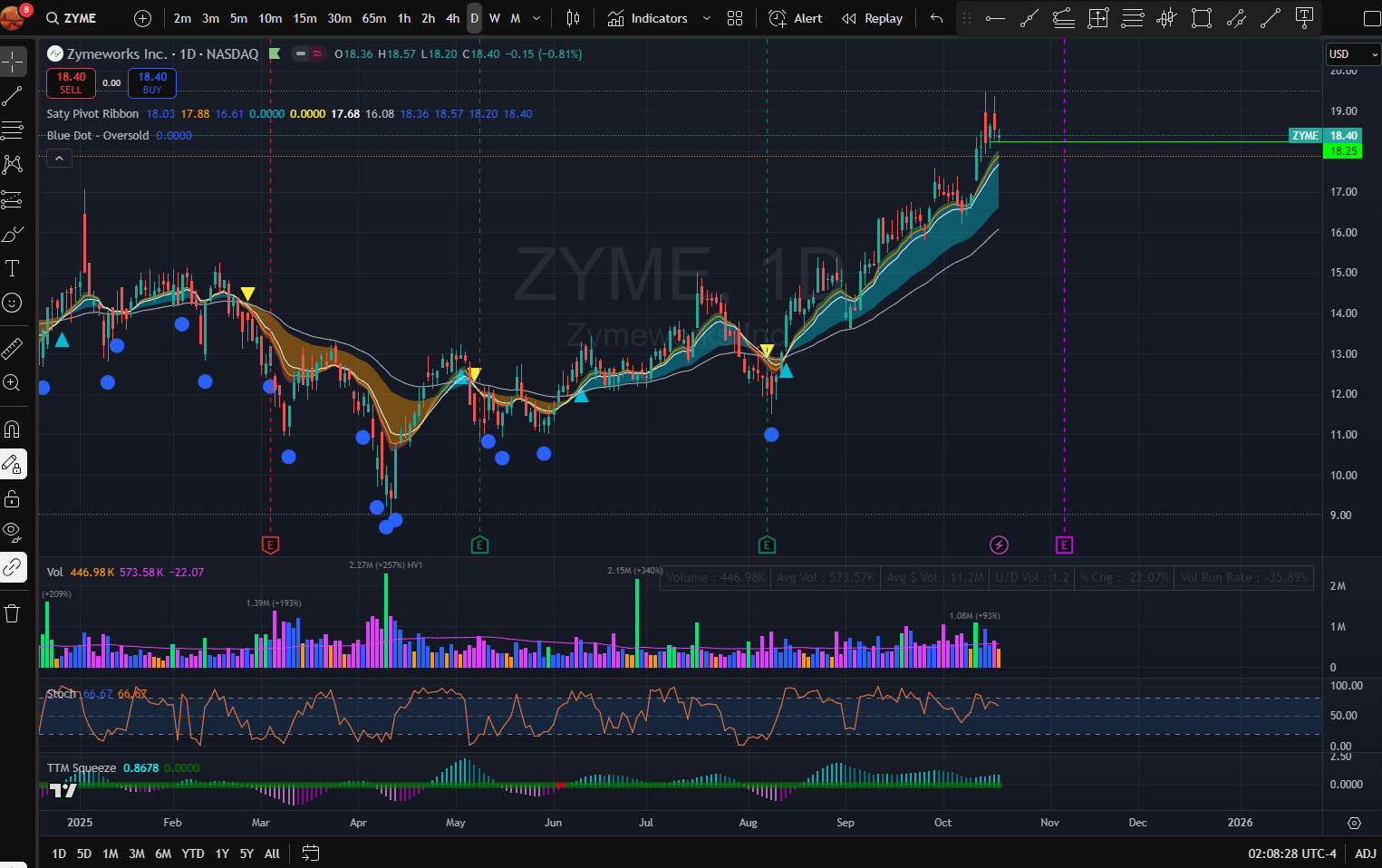Toggle magnet mode
The height and width of the screenshot is (868, 1382).
tap(13, 429)
